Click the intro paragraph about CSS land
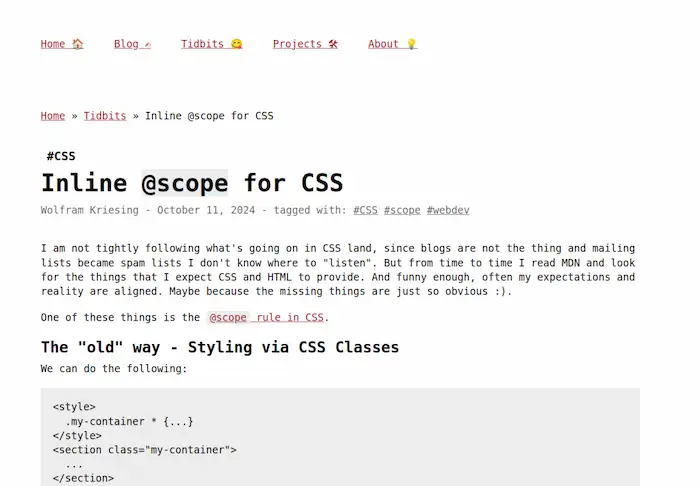 [338, 270]
